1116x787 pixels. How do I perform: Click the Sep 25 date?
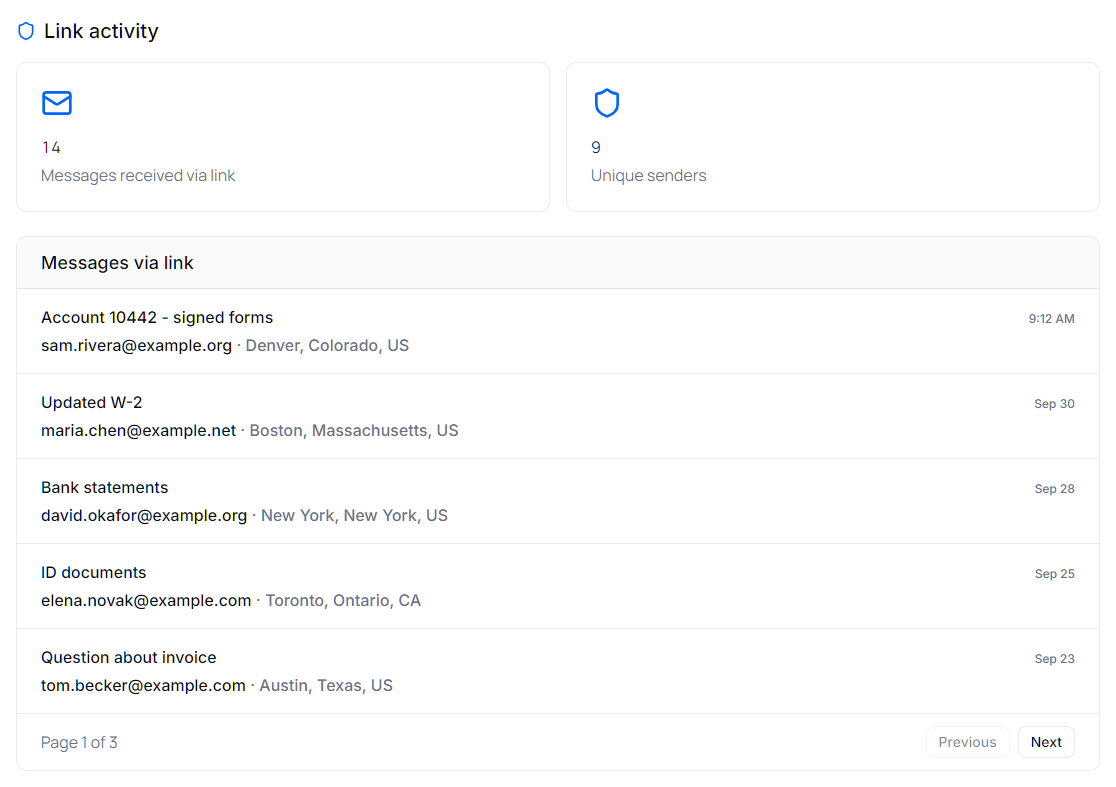[x=1054, y=574]
